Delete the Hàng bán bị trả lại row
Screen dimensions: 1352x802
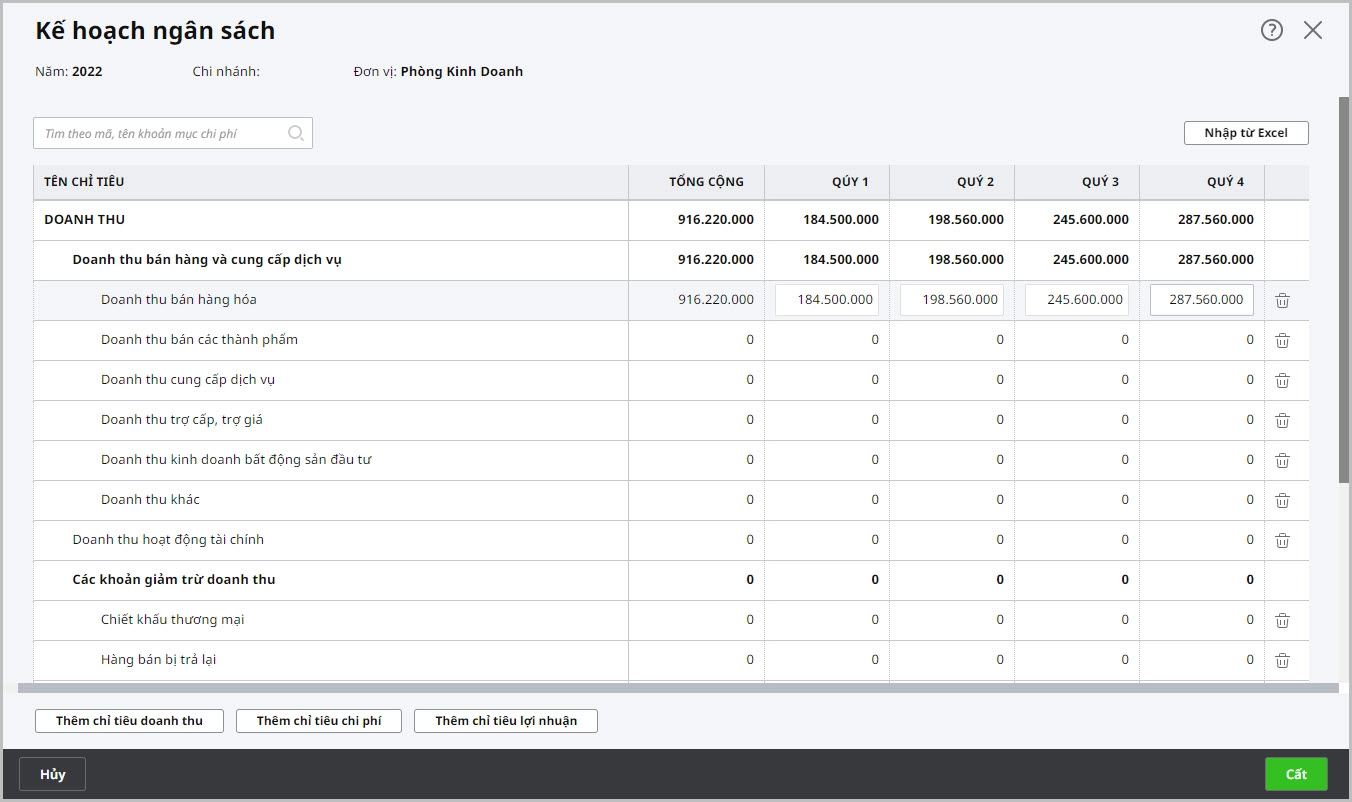tap(1282, 660)
